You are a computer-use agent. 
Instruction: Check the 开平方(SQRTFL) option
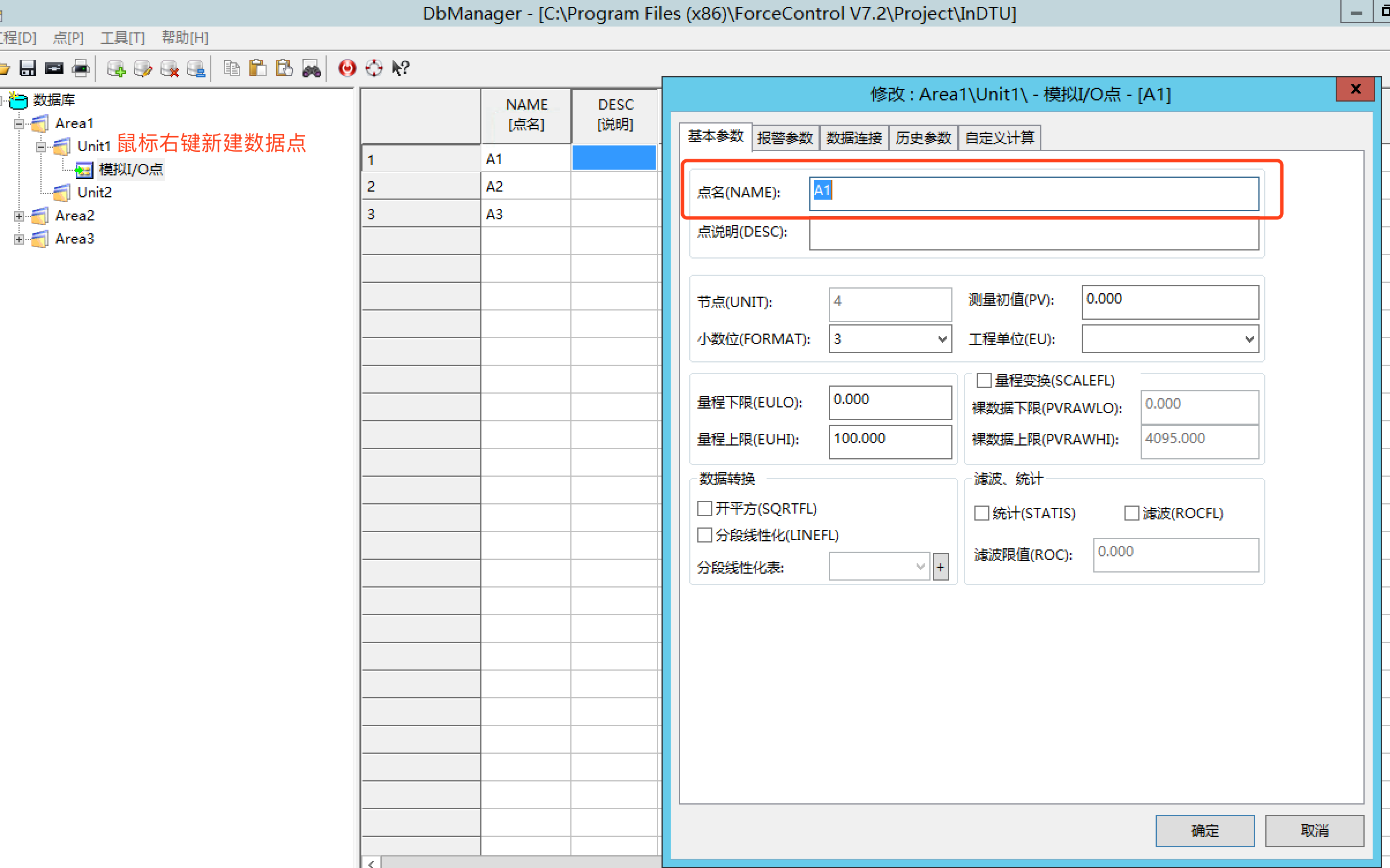(705, 508)
